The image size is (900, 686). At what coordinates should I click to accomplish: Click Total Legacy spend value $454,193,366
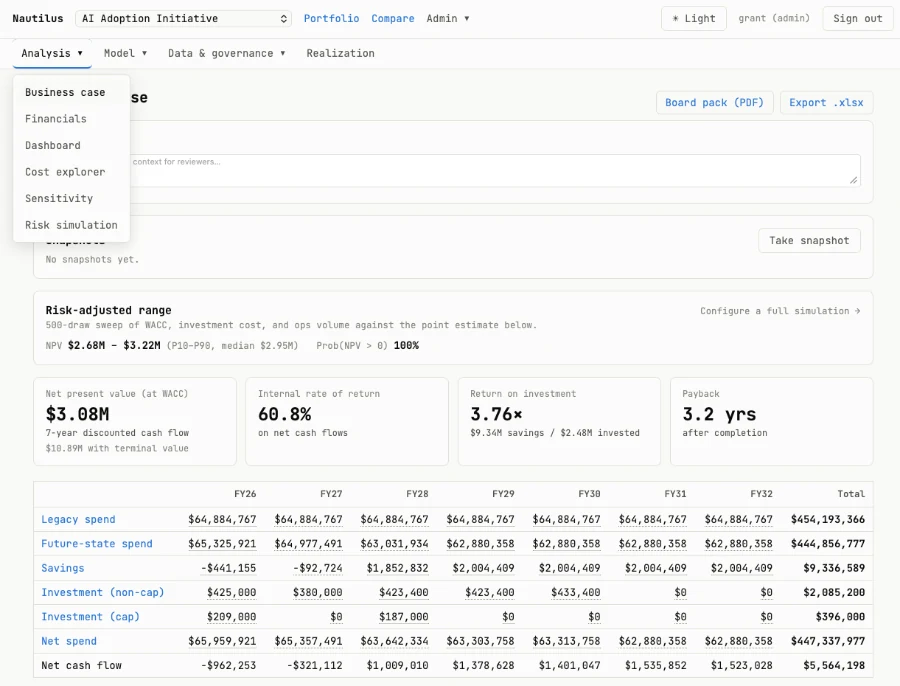click(828, 520)
